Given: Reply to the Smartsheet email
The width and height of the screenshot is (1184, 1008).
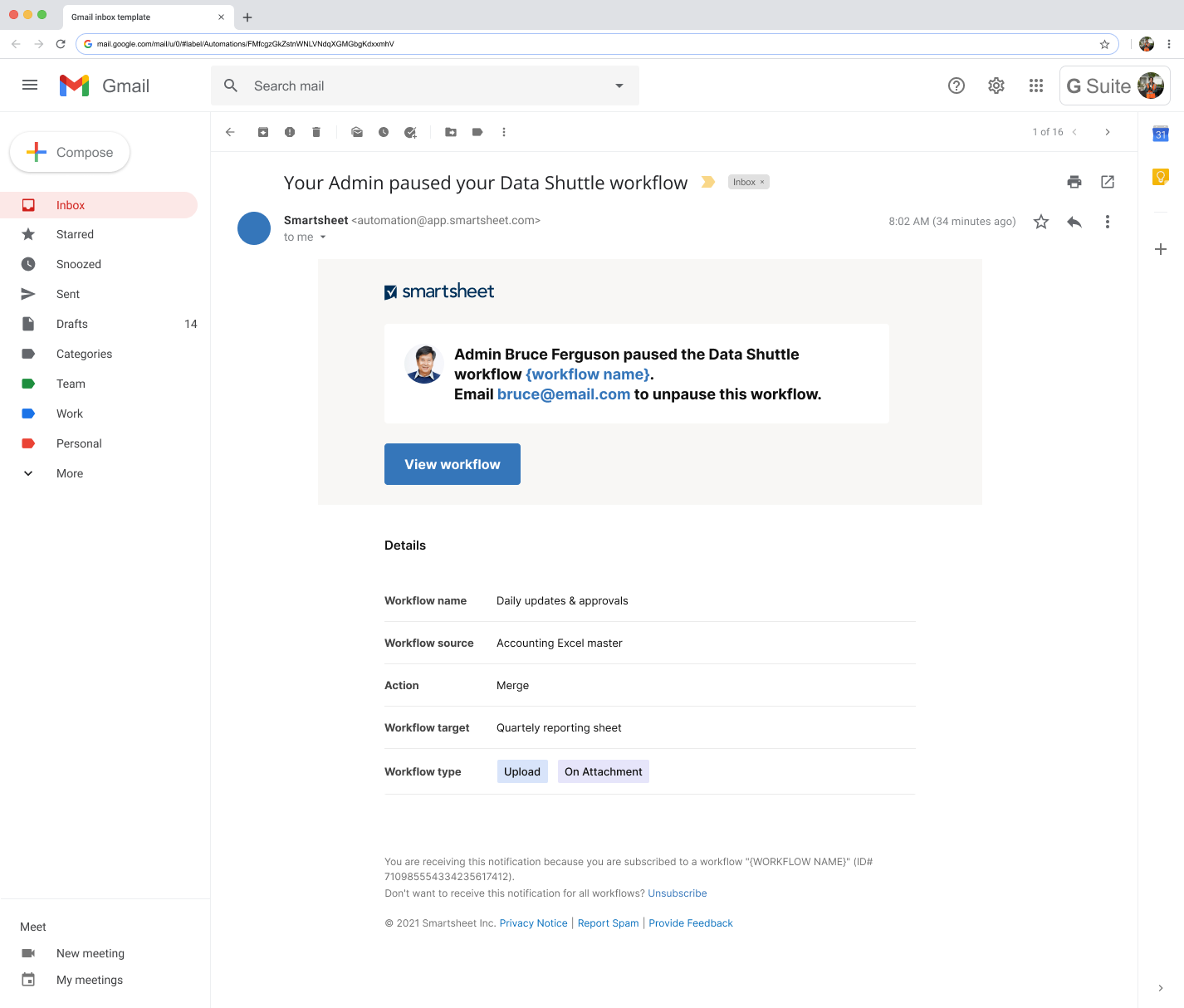Looking at the screenshot, I should coord(1074,222).
